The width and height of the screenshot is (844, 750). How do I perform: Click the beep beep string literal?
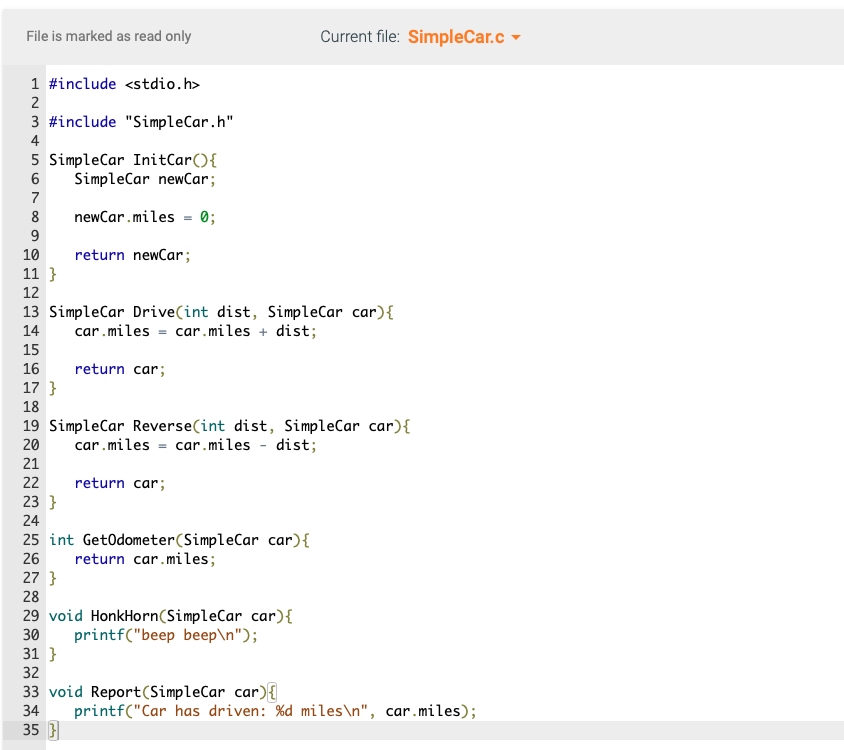point(190,634)
